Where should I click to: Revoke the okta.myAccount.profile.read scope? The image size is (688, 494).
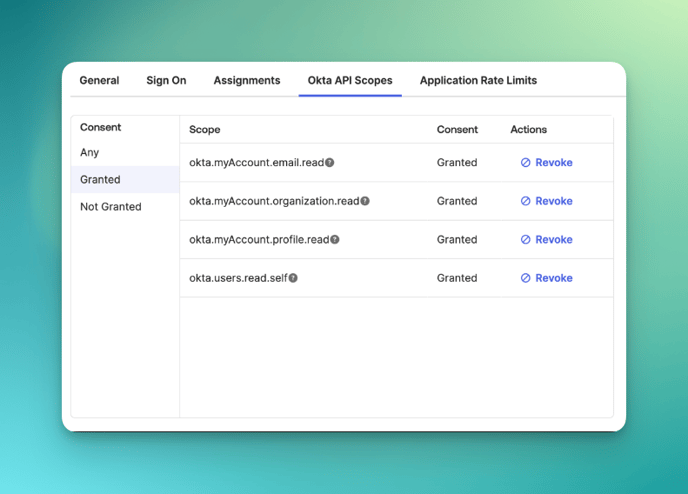(546, 240)
